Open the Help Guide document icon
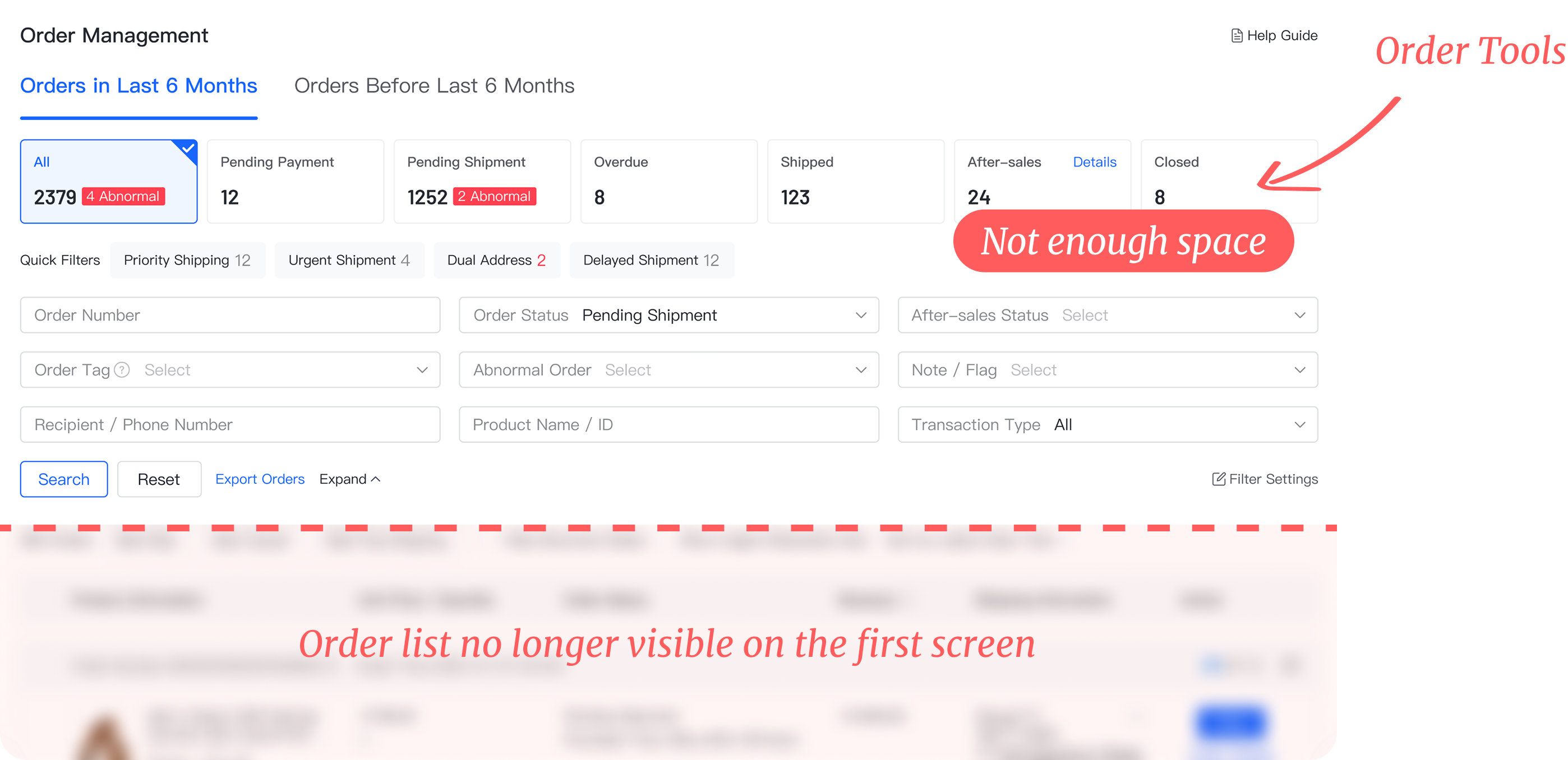Viewport: 1568px width, 760px height. pyautogui.click(x=1236, y=36)
